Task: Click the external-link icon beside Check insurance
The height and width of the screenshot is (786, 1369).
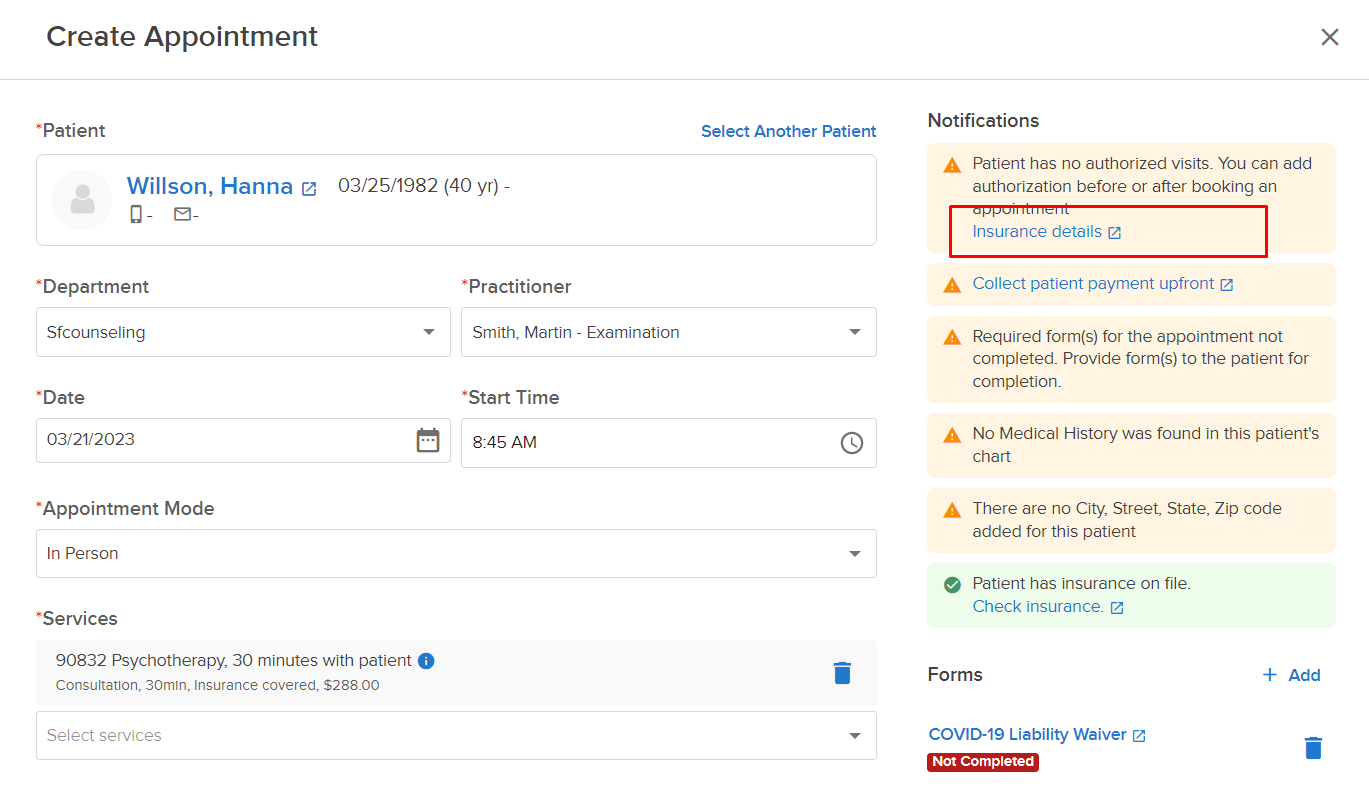Action: coord(1117,607)
